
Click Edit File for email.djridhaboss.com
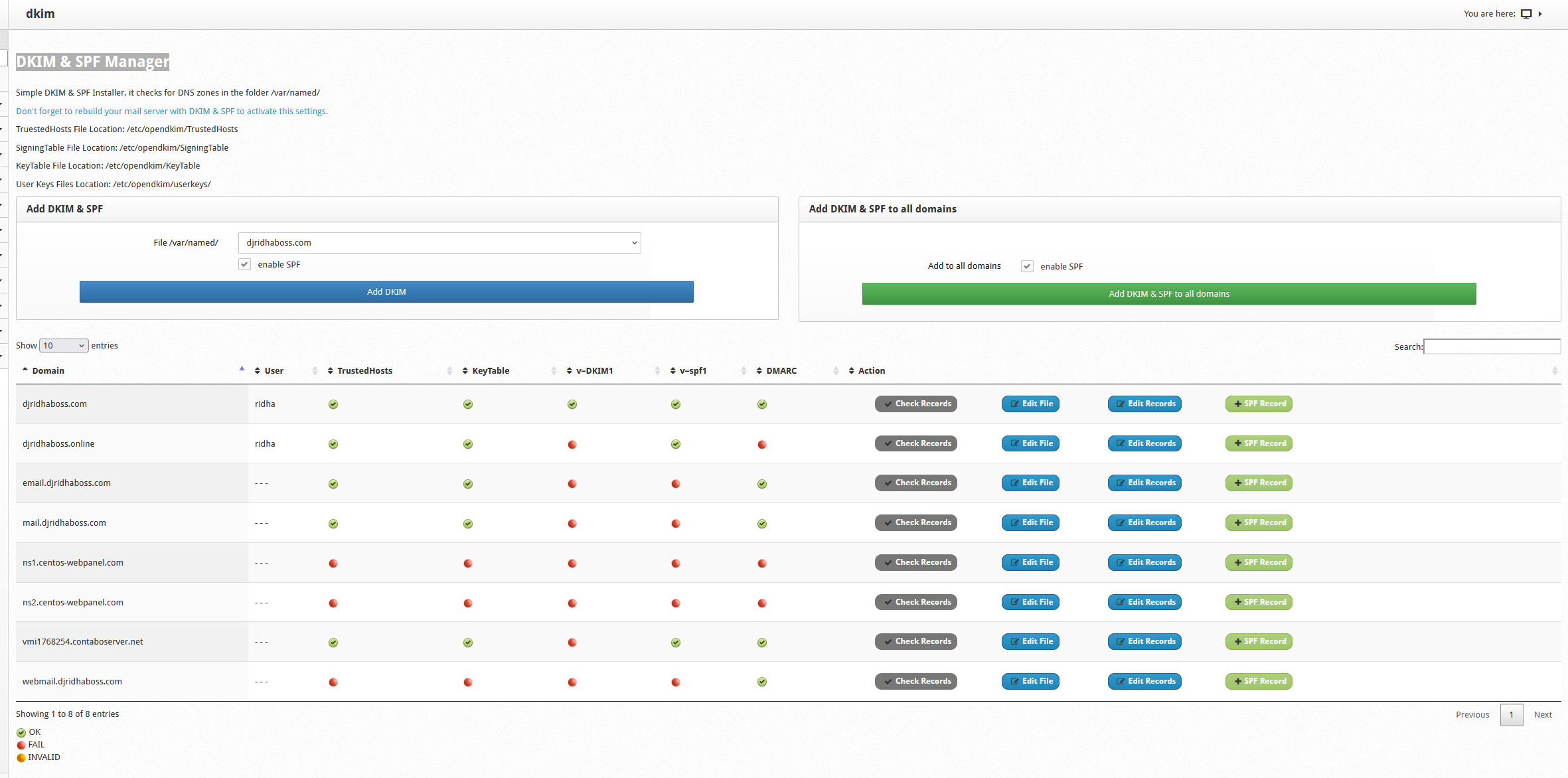1030,483
